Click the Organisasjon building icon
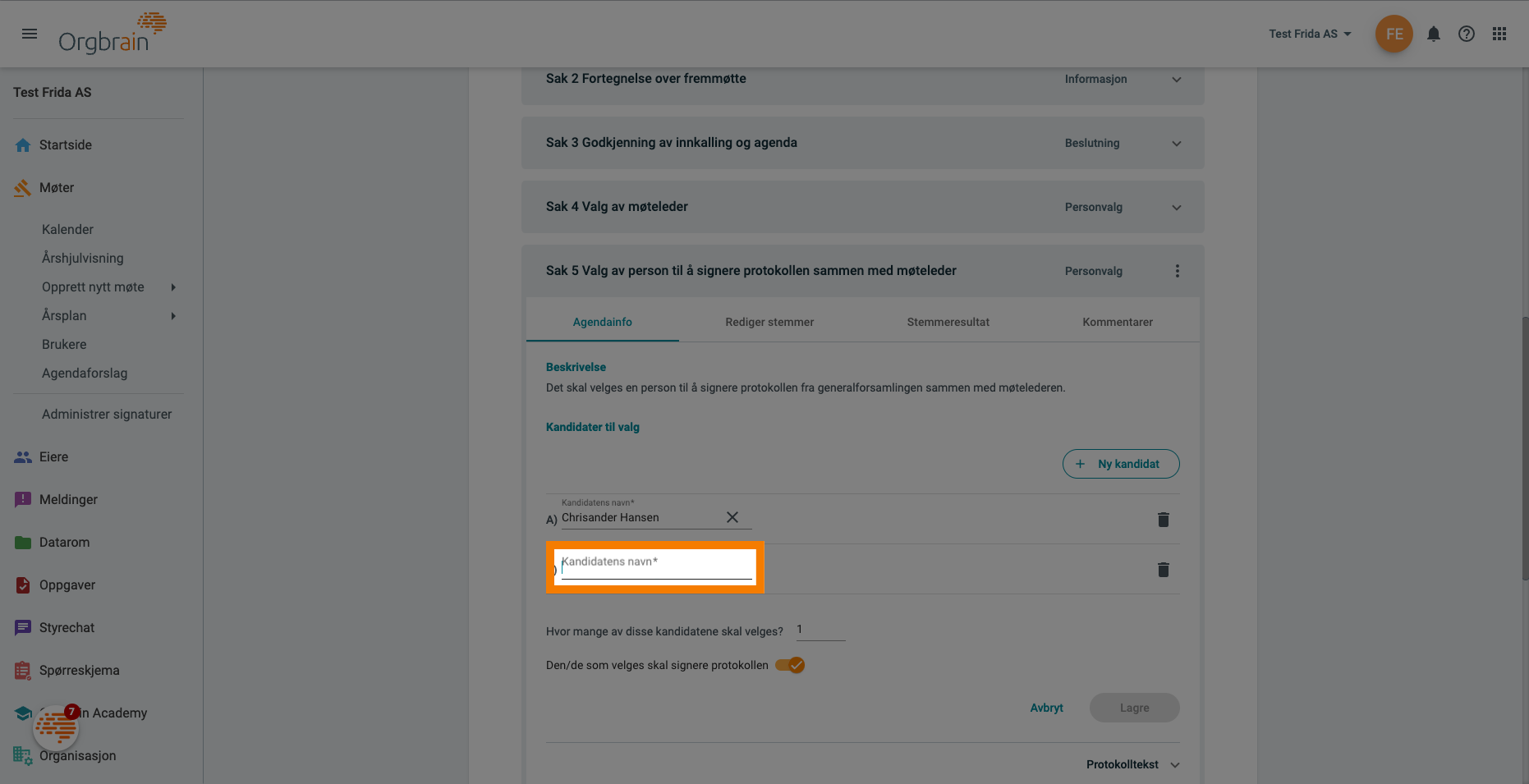This screenshot has width=1529, height=784. [23, 756]
